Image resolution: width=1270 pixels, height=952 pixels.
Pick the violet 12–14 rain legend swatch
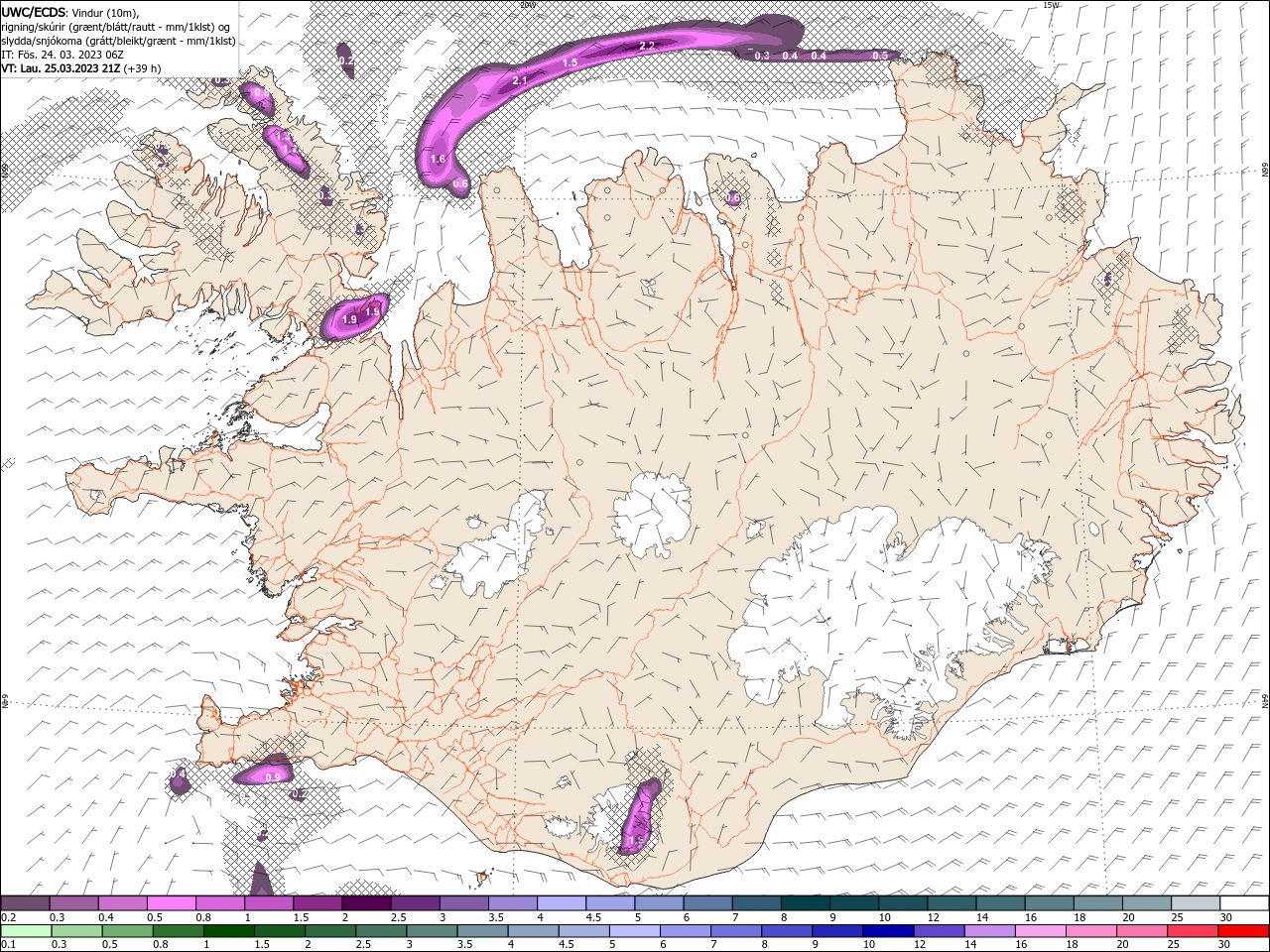(939, 931)
